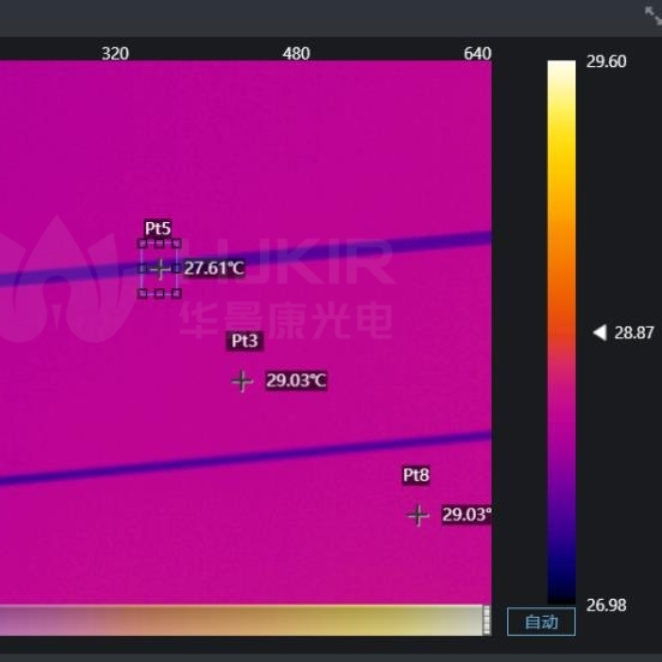Viewport: 662px width, 662px height.
Task: Click the Pt3 29.03°C temperature reading
Action: [296, 381]
